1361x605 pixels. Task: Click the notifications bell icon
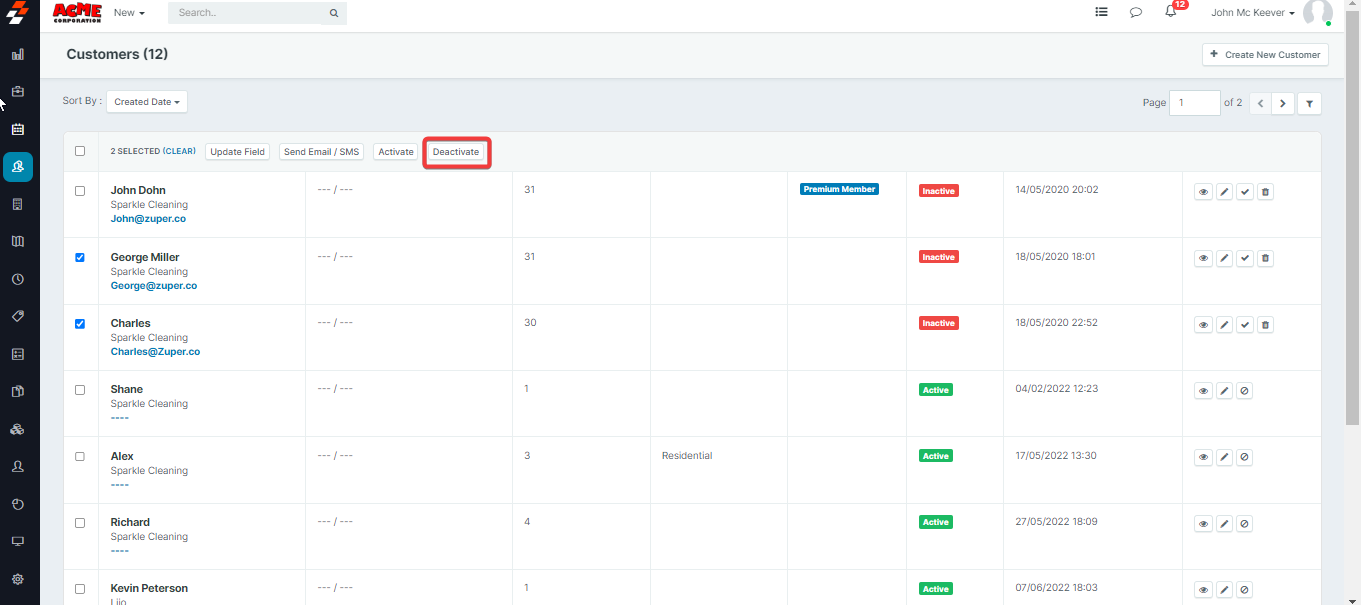click(x=1170, y=12)
